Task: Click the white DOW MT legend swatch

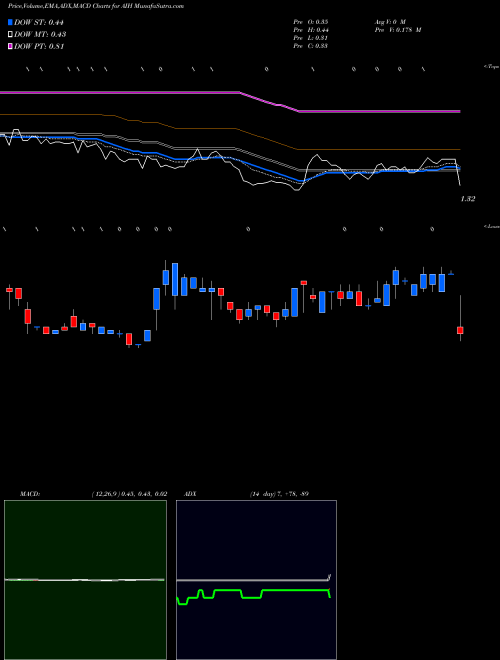Action: 10,34
